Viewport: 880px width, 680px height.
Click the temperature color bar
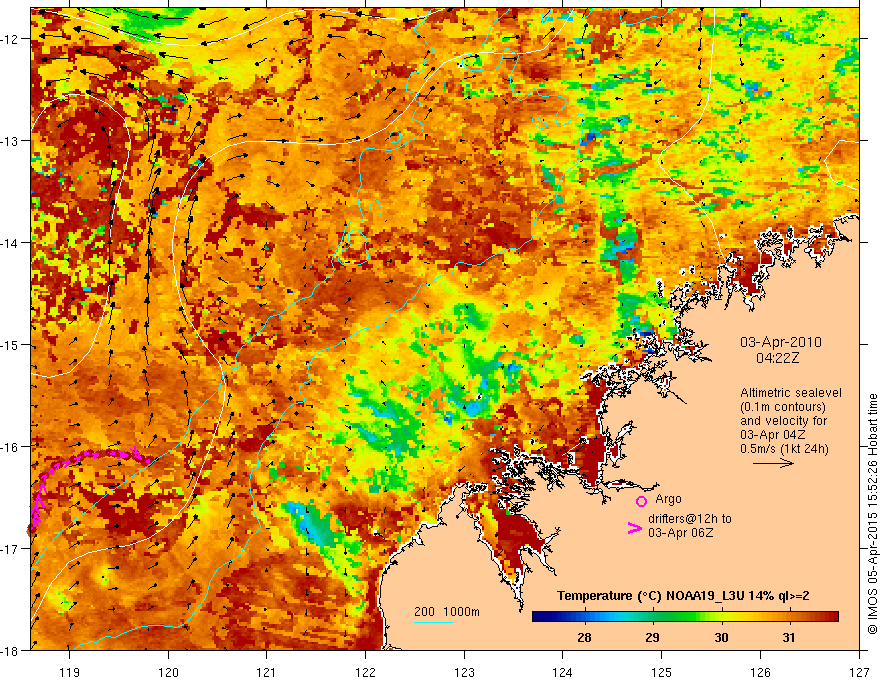coord(685,617)
